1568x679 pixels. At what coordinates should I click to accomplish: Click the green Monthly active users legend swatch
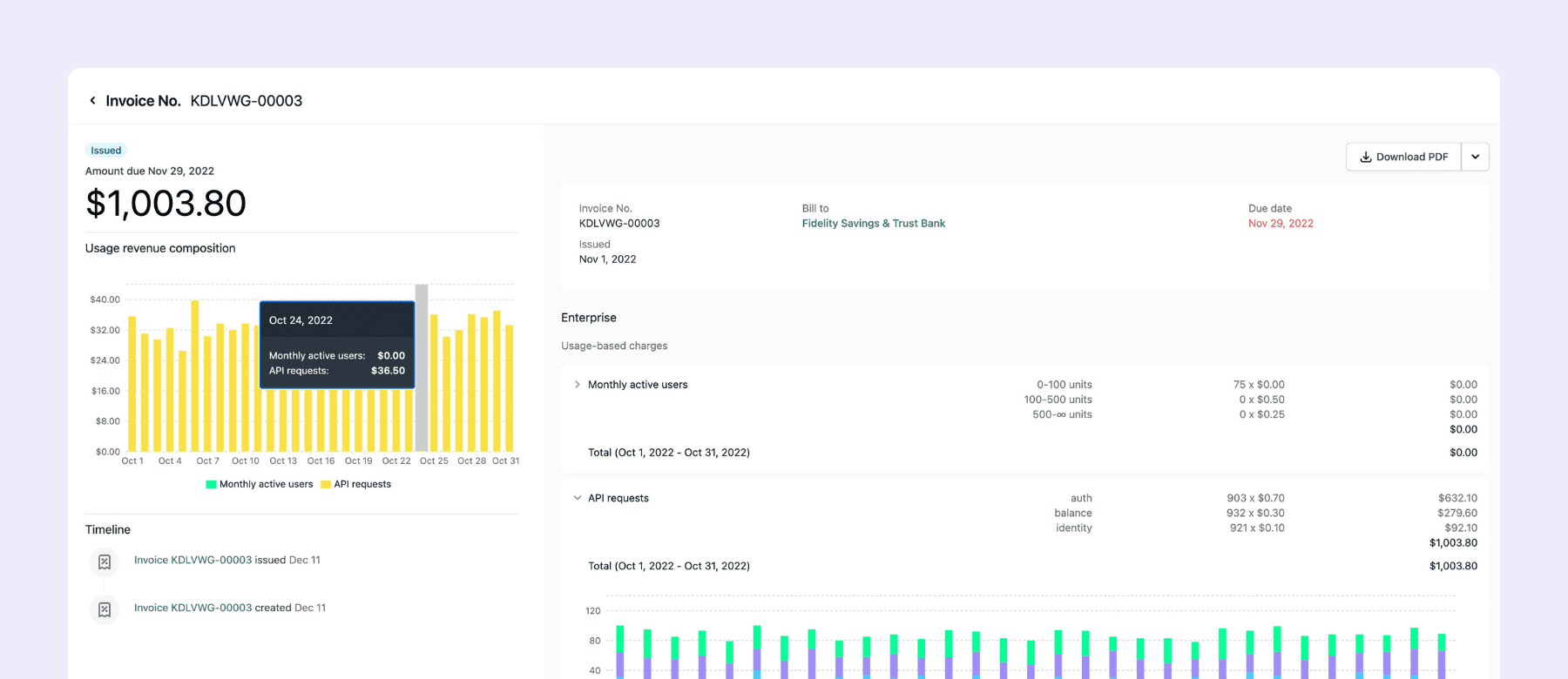(211, 485)
